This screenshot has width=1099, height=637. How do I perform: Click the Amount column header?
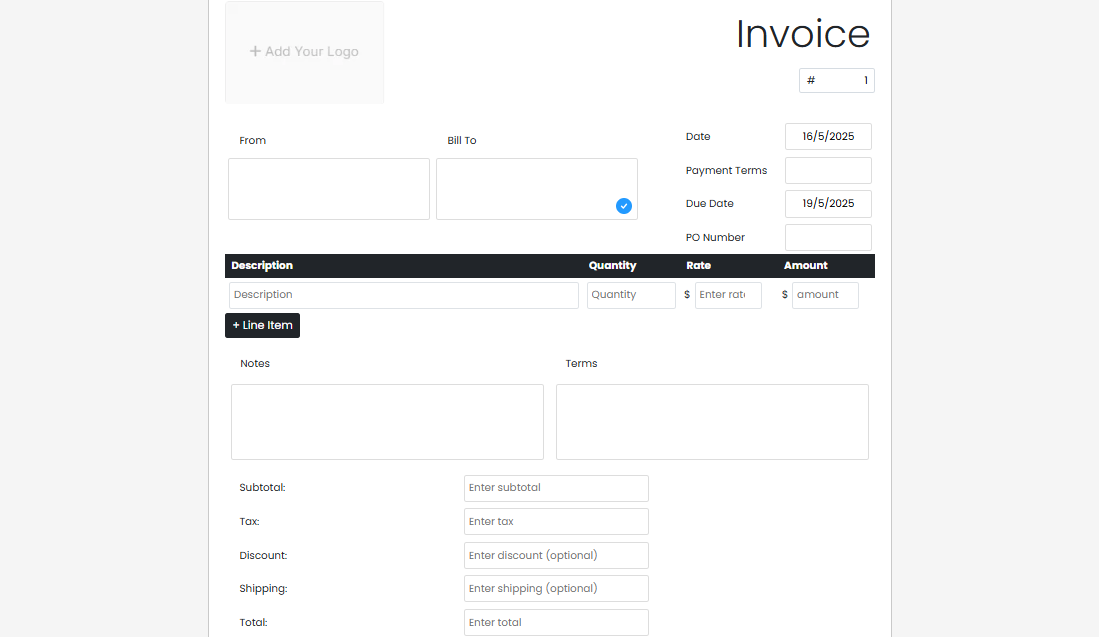(x=806, y=266)
